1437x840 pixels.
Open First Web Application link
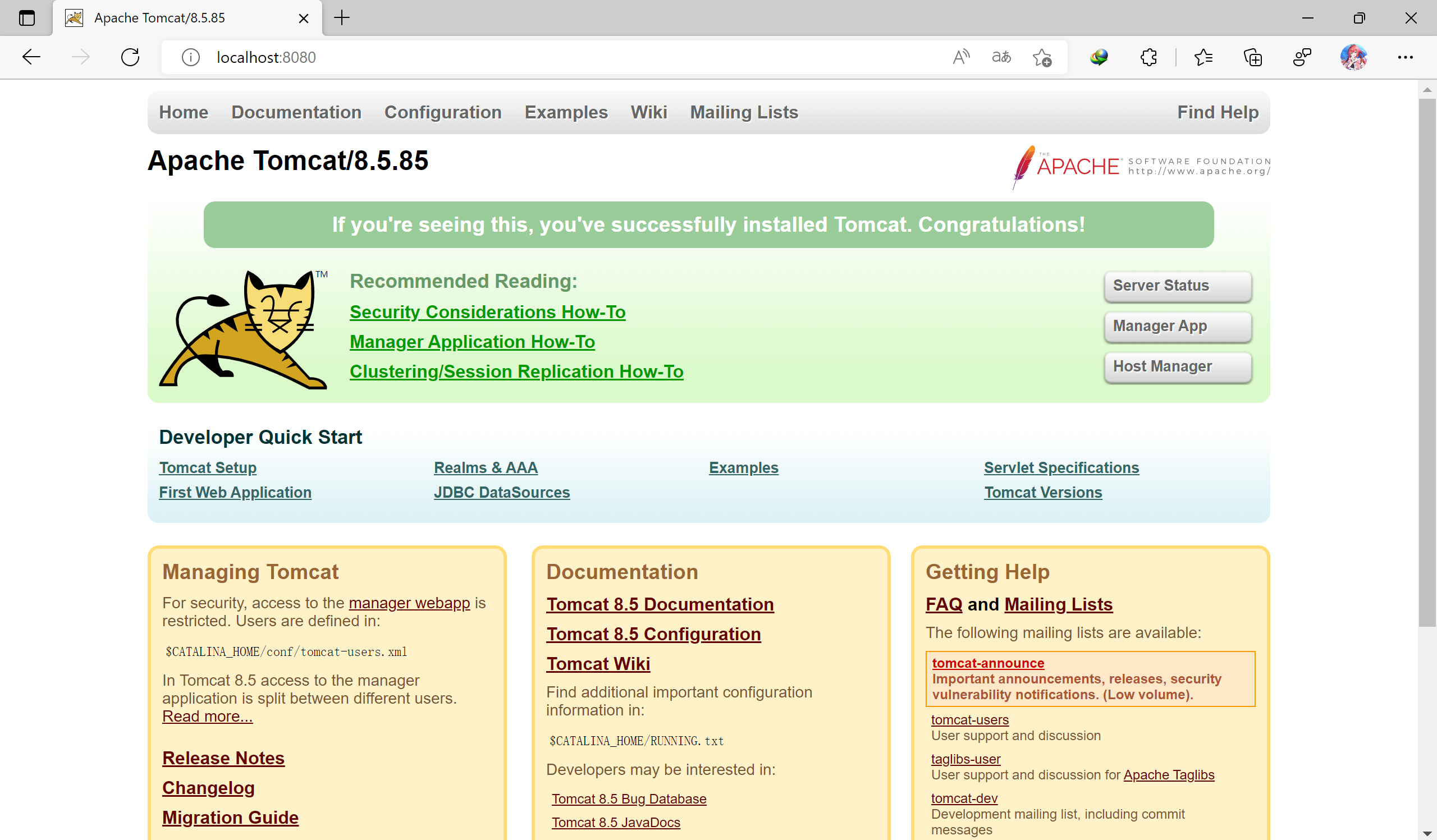pyautogui.click(x=235, y=492)
